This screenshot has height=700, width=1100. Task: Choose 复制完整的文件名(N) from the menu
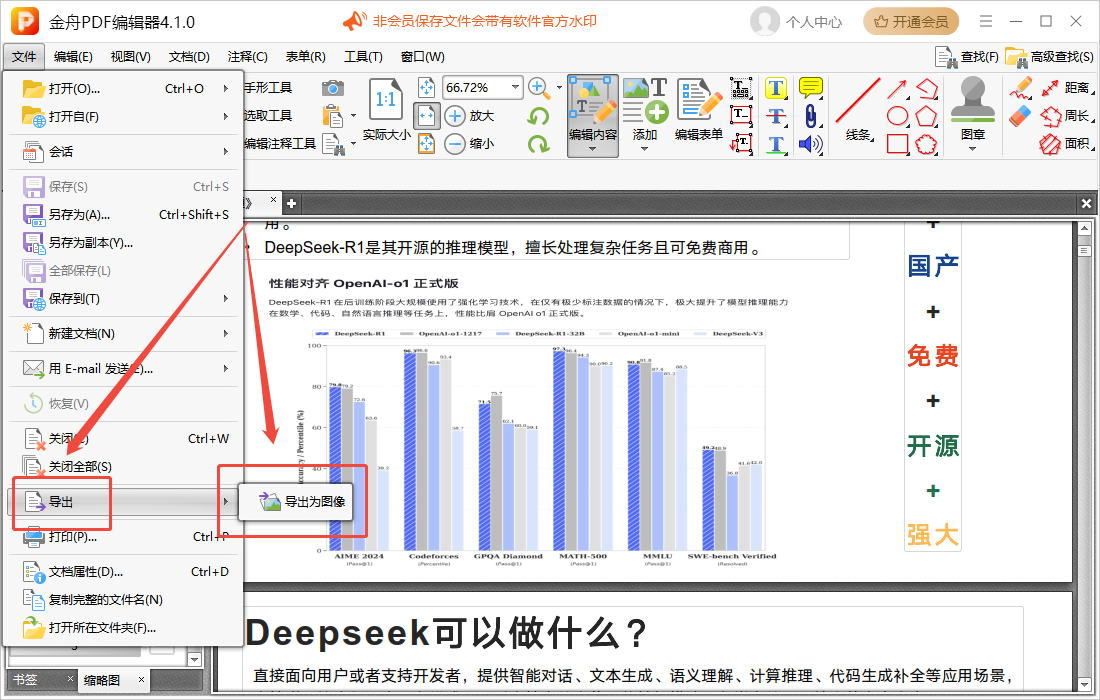(x=125, y=600)
